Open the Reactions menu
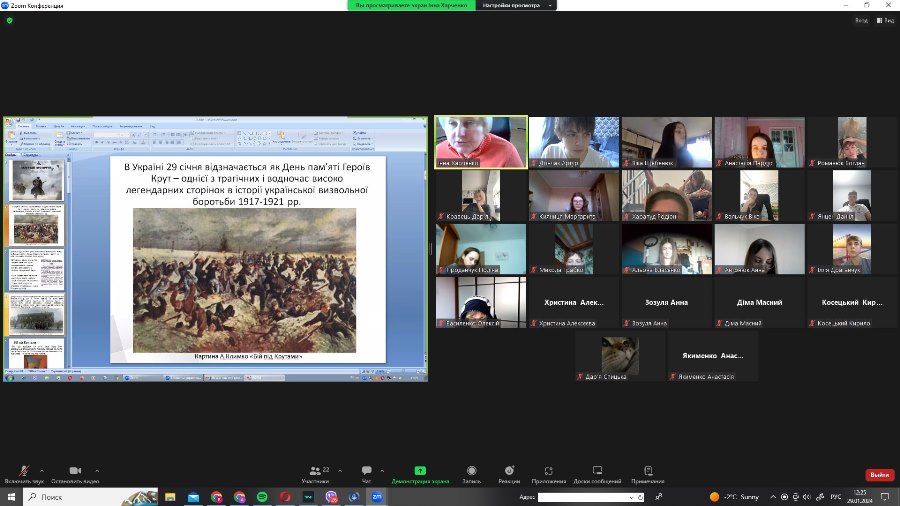The height and width of the screenshot is (506, 900). click(x=509, y=474)
